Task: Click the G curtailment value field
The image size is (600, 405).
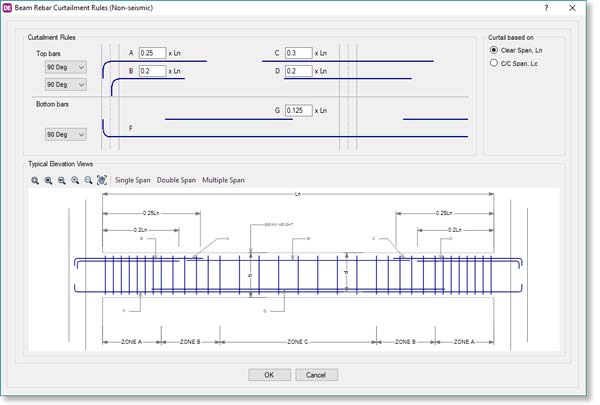Action: [297, 111]
